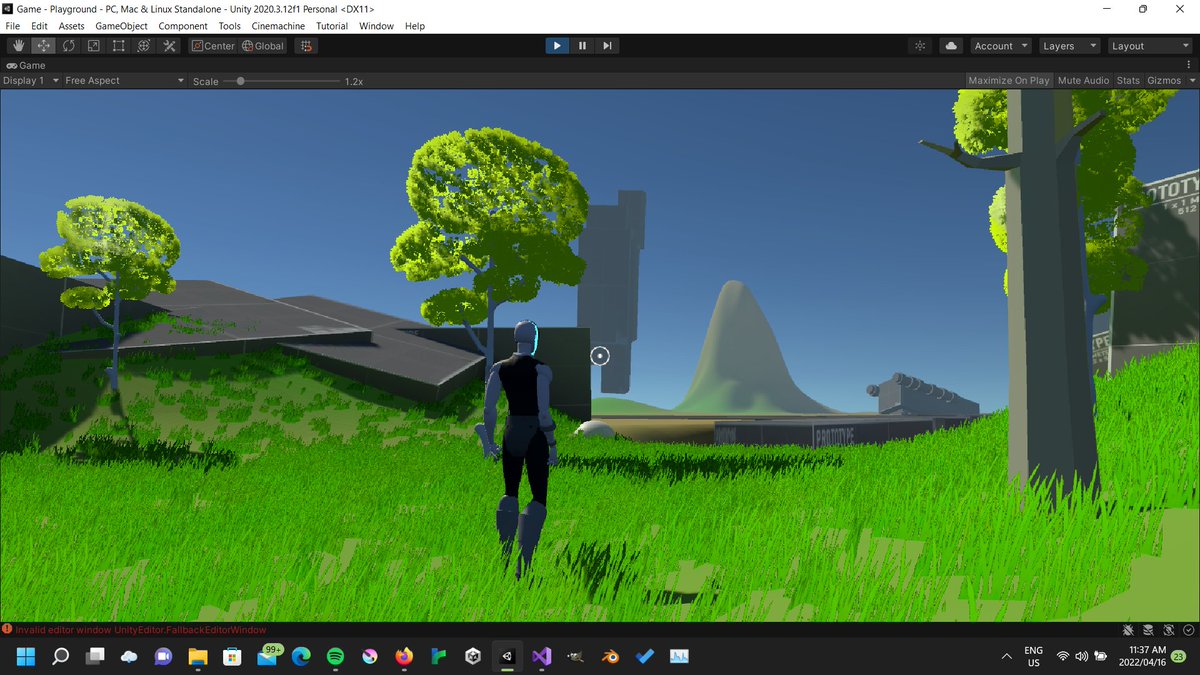Open the Layout dropdown

point(1149,46)
